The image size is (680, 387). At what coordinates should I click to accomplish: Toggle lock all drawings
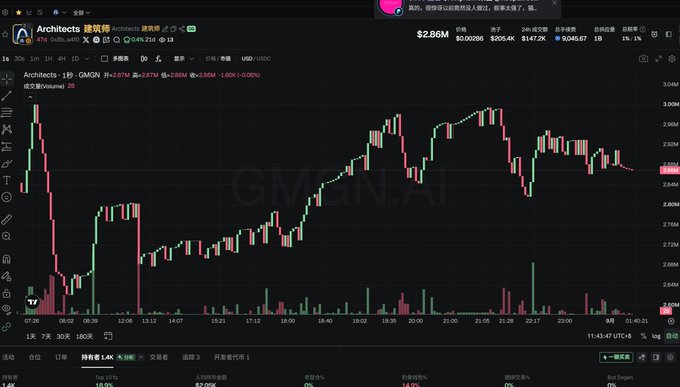7,293
